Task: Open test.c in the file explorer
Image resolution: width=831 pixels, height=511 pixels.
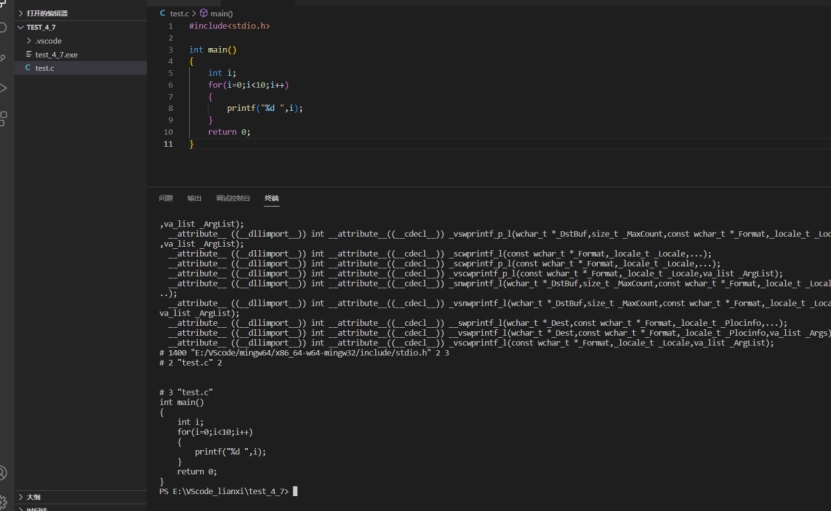Action: pyautogui.click(x=45, y=68)
